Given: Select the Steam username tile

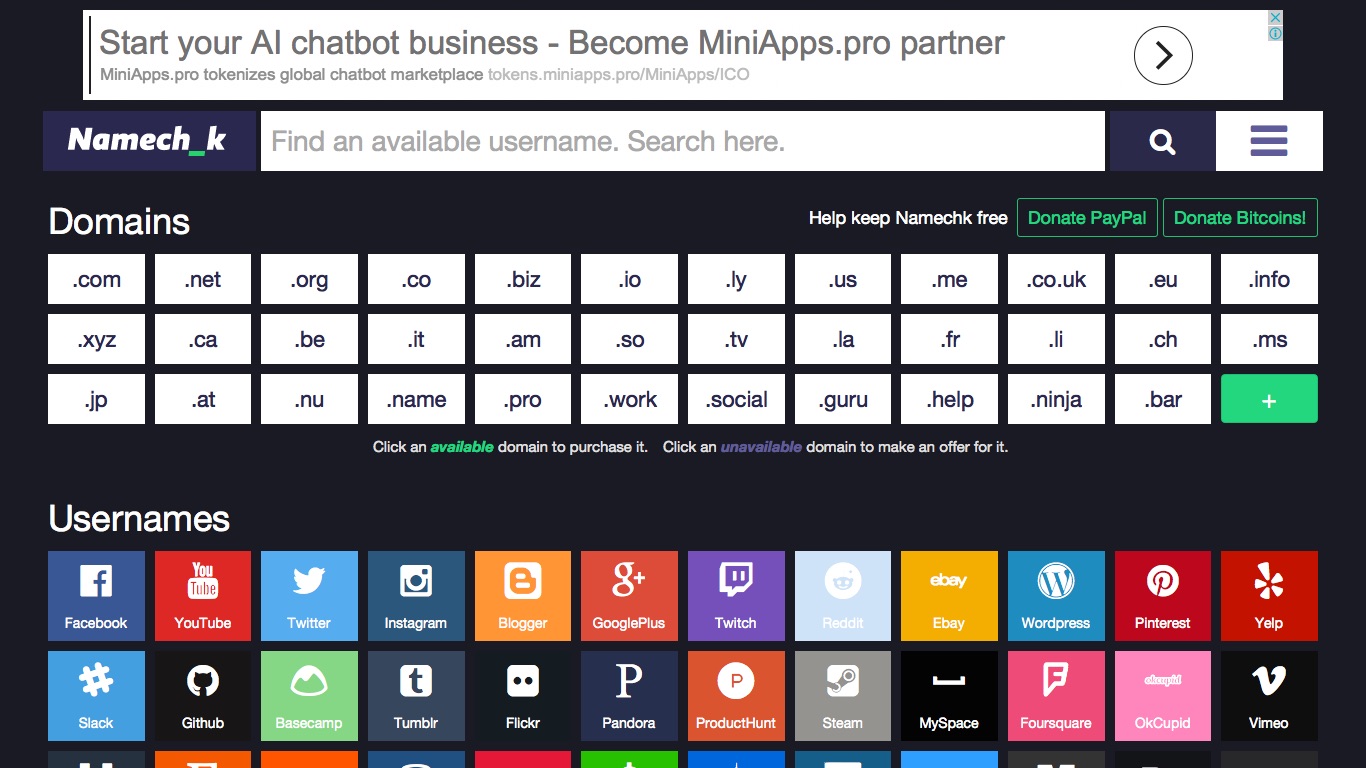Looking at the screenshot, I should [843, 696].
